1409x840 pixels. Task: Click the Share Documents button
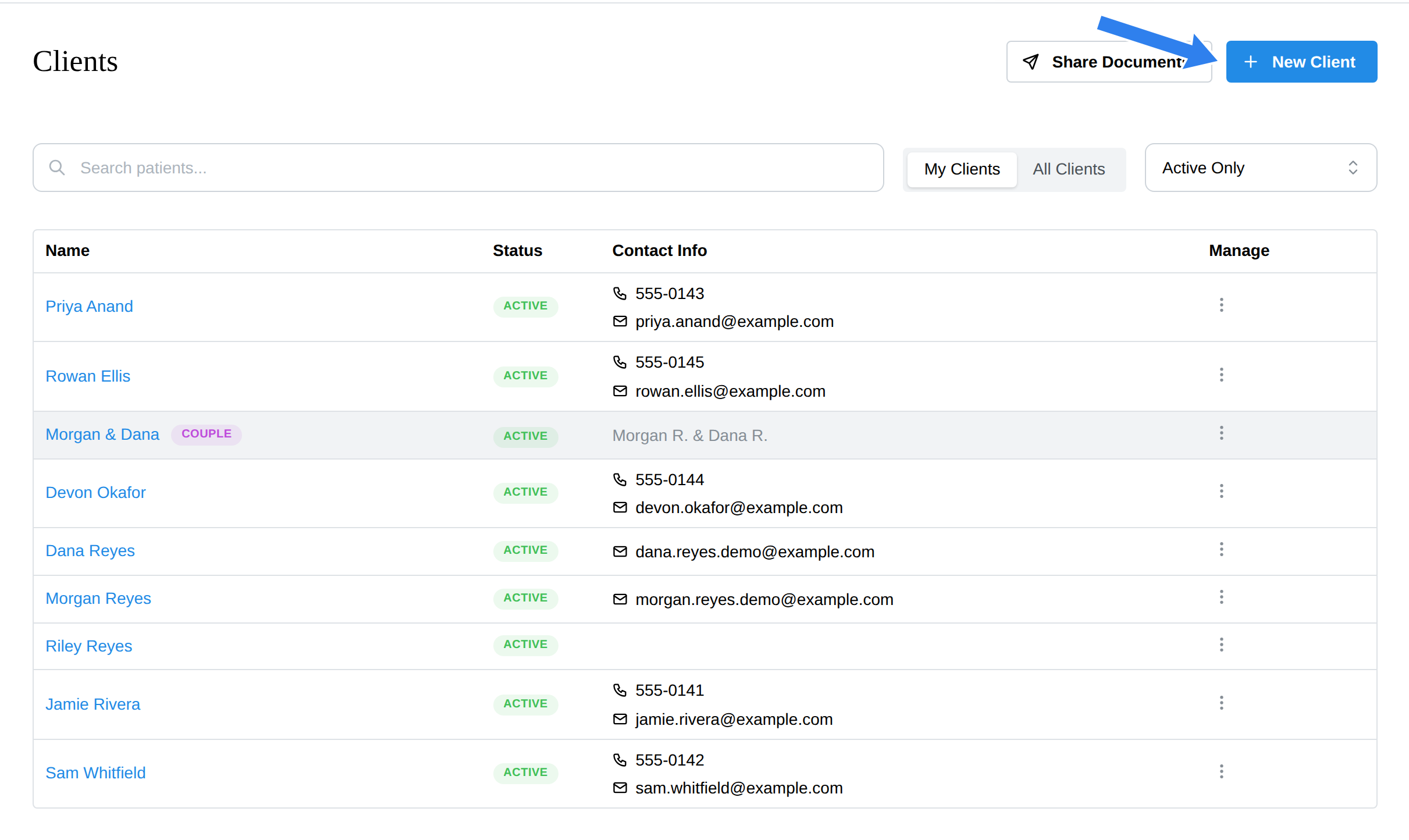tap(1109, 62)
